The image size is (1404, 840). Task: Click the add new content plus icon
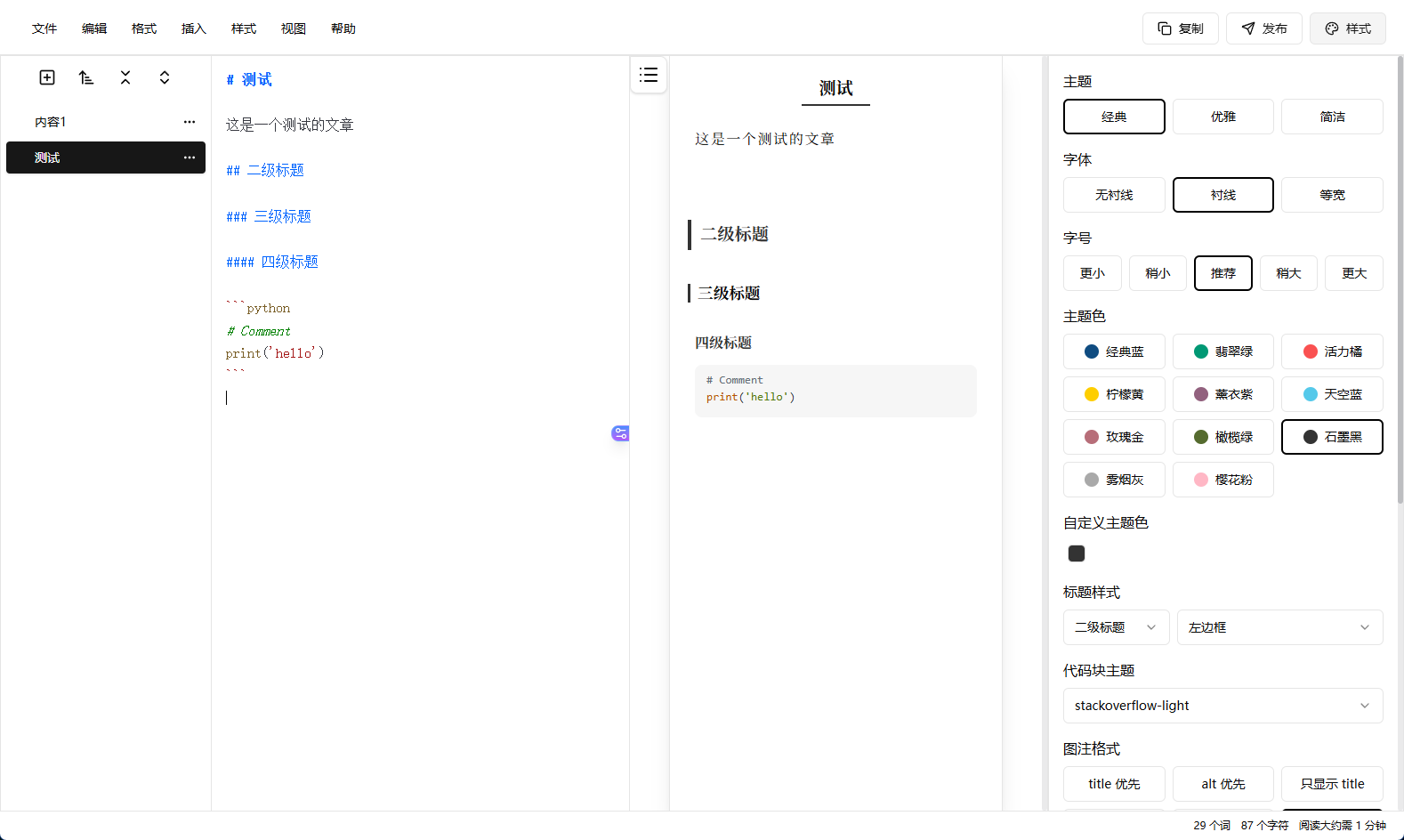point(47,77)
